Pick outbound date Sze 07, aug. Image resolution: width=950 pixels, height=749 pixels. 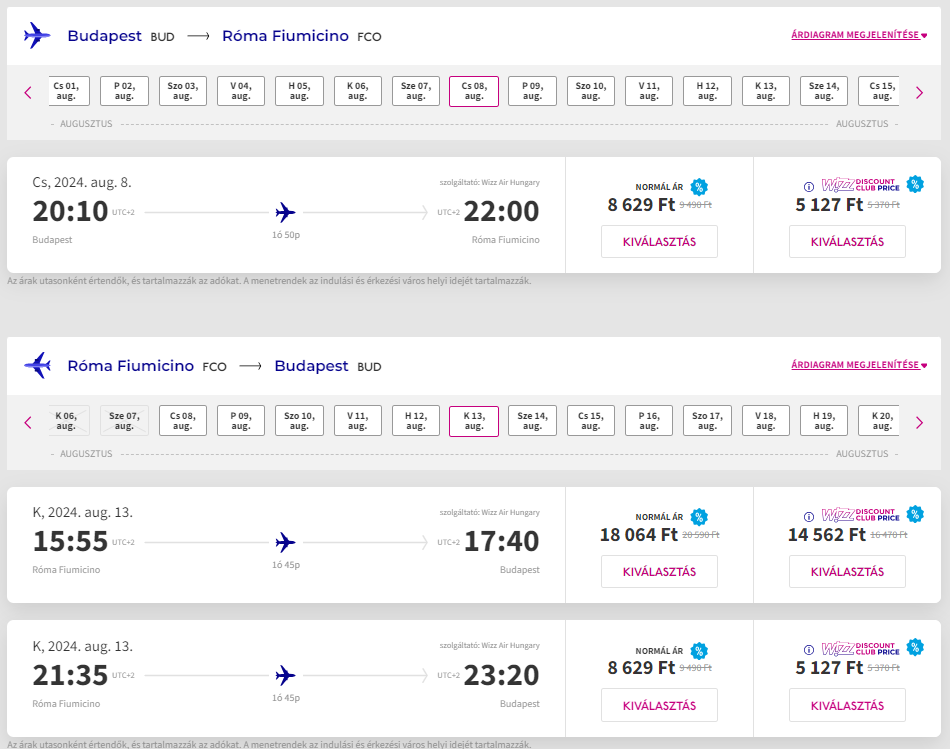416,91
